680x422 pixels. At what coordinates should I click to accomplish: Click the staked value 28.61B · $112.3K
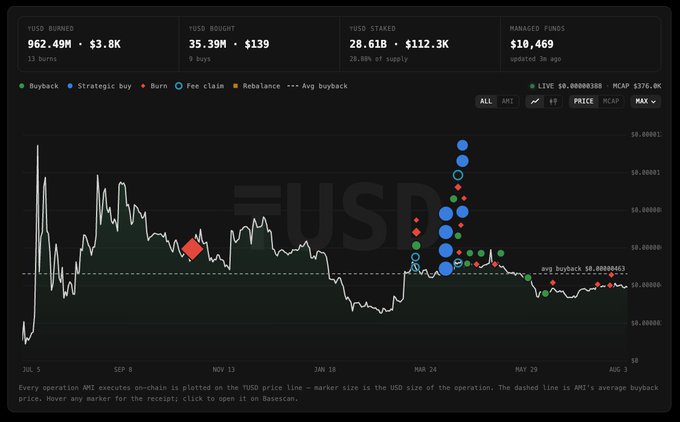399,44
